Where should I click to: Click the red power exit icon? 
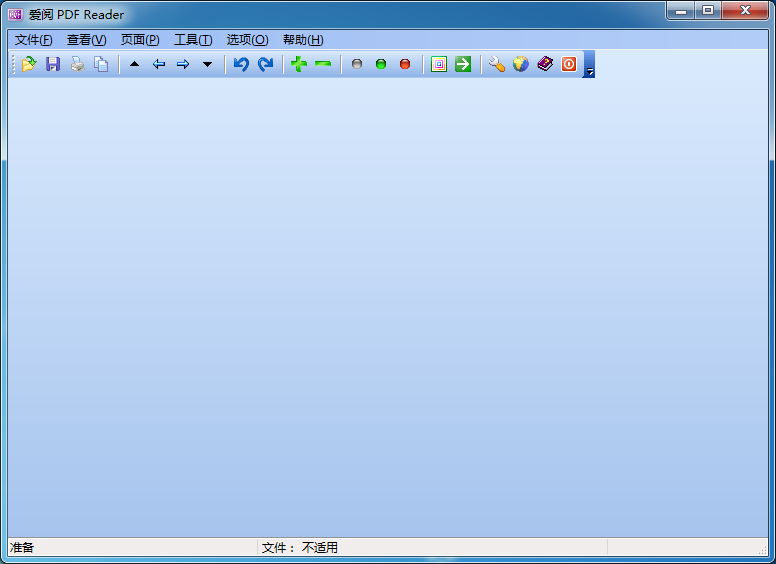click(569, 64)
